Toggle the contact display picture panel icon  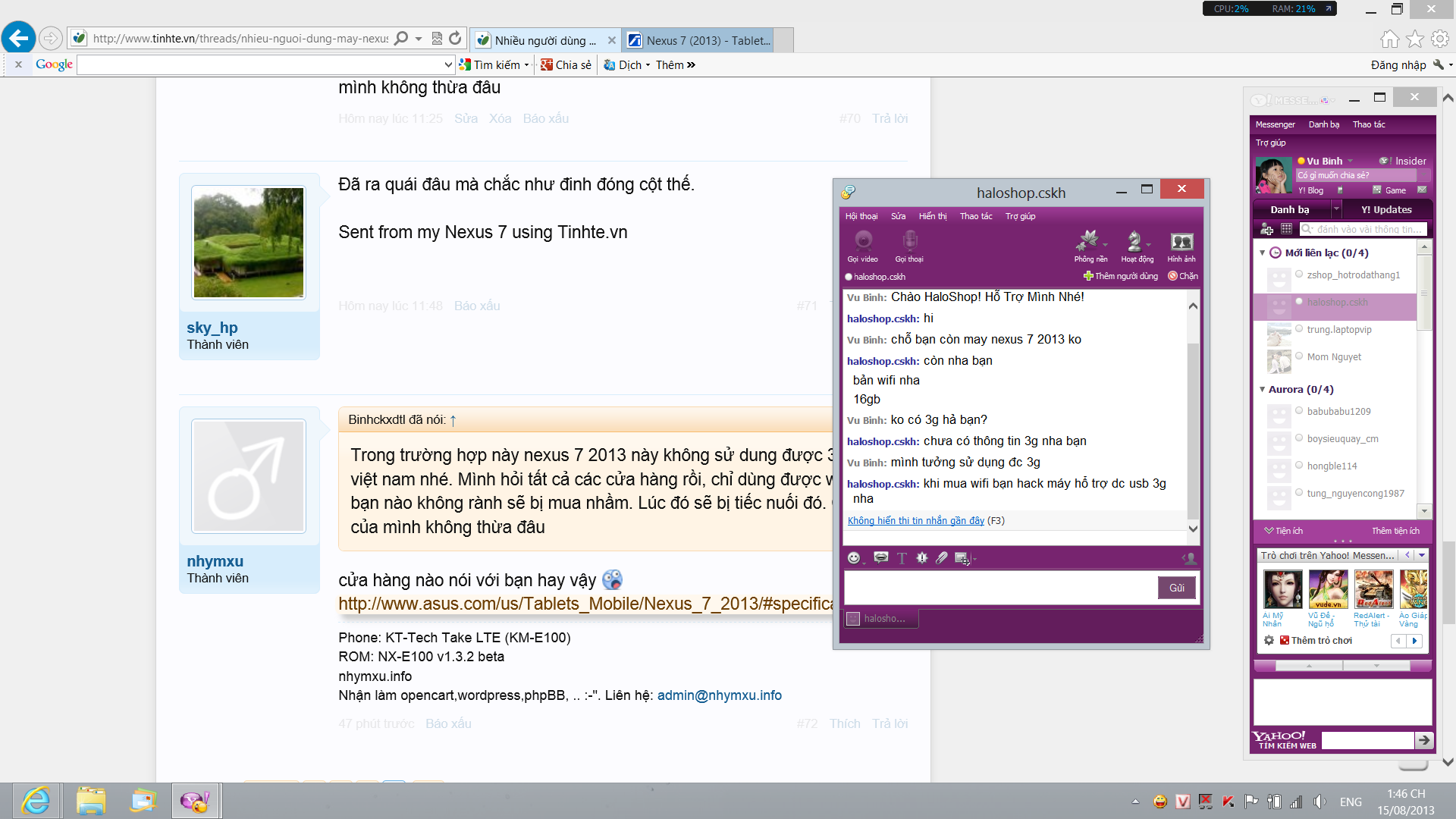(1189, 559)
